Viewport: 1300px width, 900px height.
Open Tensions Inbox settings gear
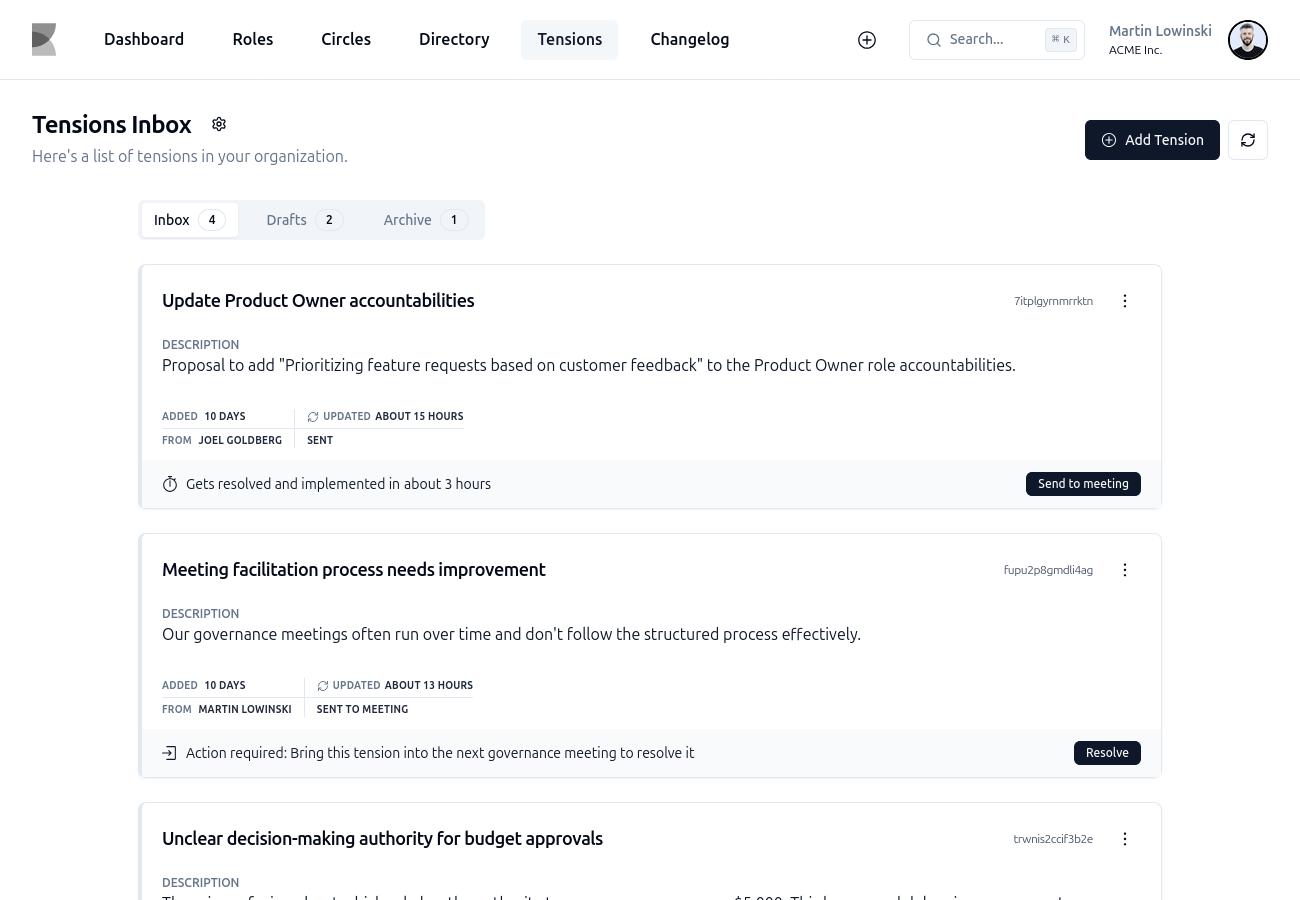[x=219, y=124]
